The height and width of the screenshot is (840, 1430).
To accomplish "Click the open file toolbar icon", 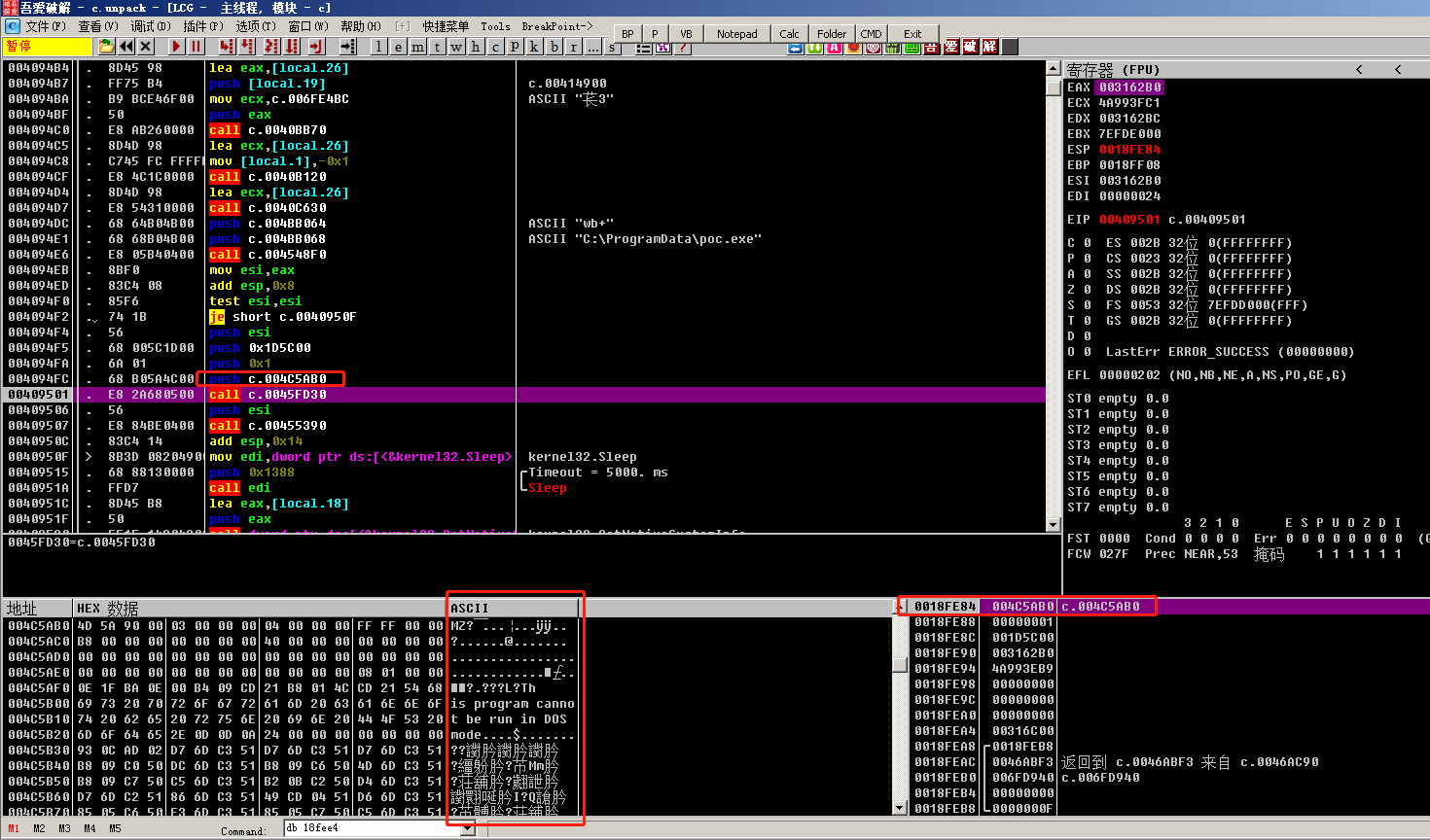I will [106, 46].
